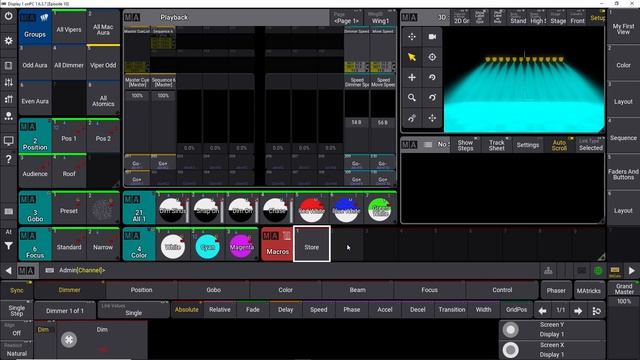Select the plus move tool in 3D viewer
The image size is (640, 360).
click(412, 78)
